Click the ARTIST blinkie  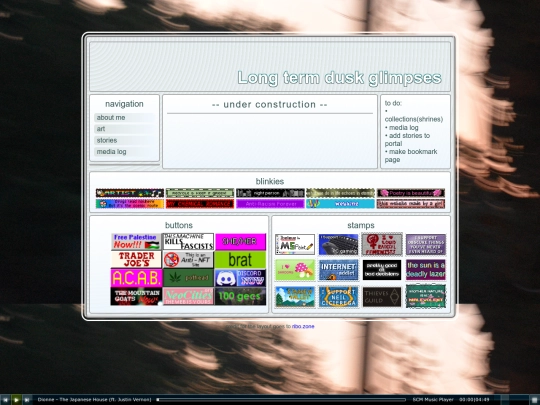point(130,193)
